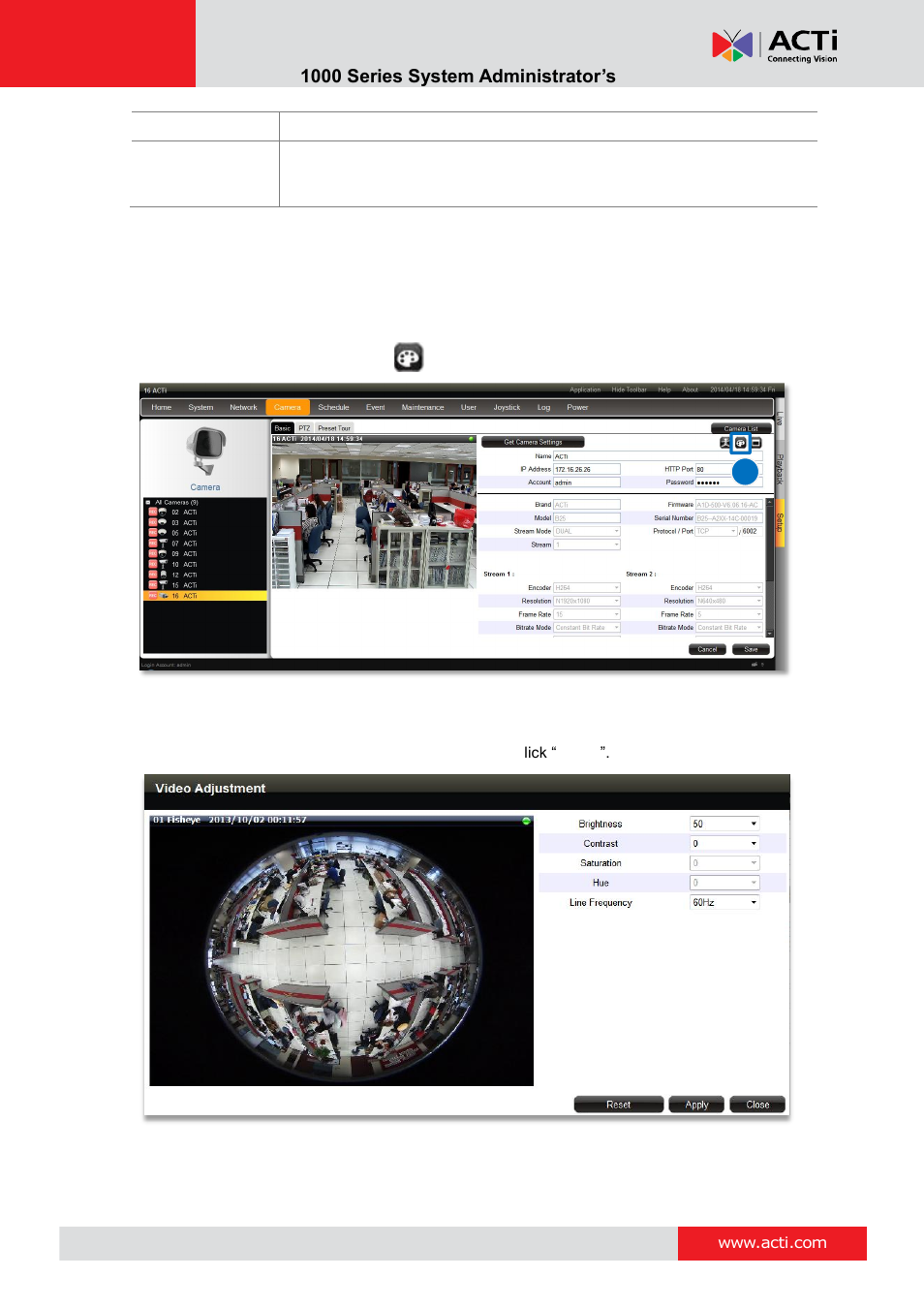Open the Video Adjustment palette icon
Image resolution: width=924 pixels, height=1308 pixels.
click(x=740, y=443)
